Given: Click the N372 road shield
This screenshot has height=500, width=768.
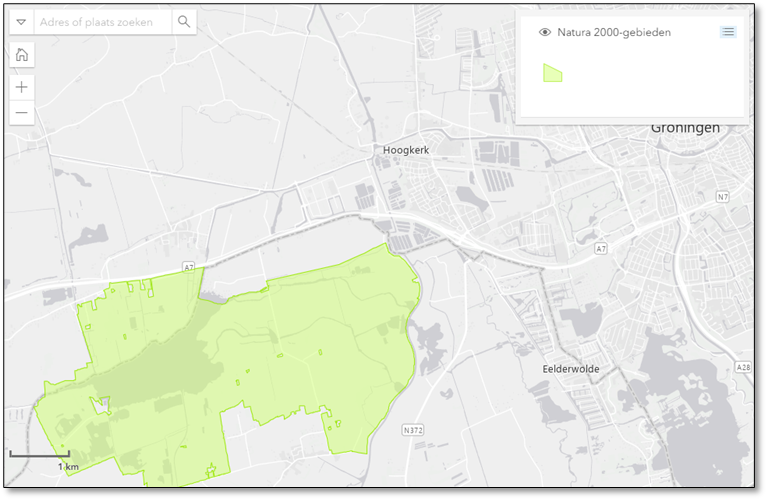Looking at the screenshot, I should 413,430.
